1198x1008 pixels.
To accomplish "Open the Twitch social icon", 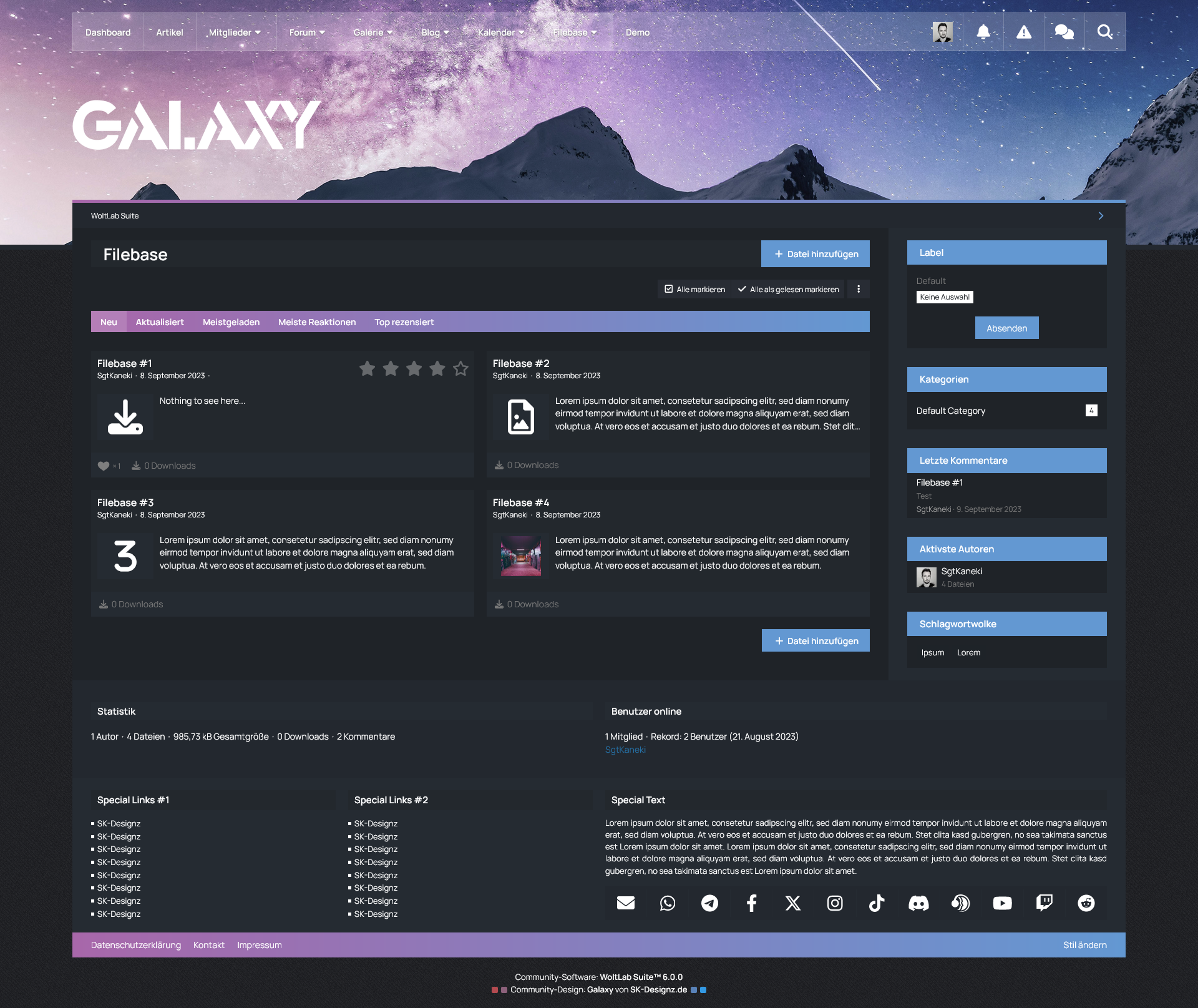I will pyautogui.click(x=1044, y=903).
